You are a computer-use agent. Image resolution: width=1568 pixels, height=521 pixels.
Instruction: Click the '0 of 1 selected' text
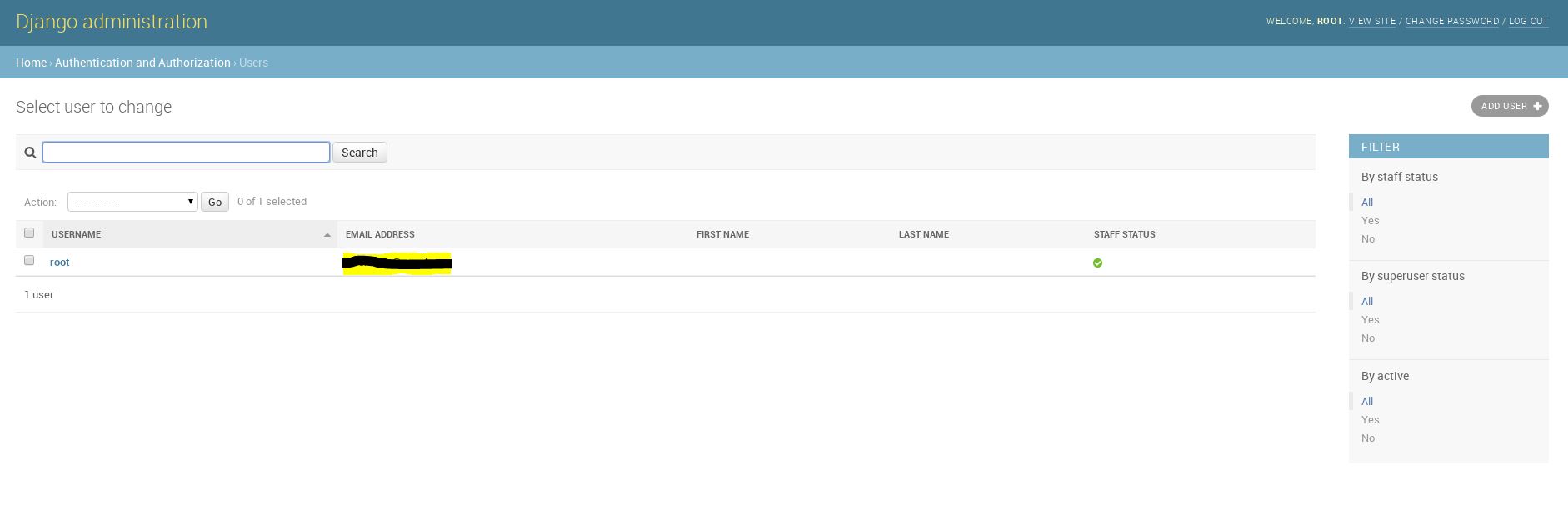[x=272, y=201]
